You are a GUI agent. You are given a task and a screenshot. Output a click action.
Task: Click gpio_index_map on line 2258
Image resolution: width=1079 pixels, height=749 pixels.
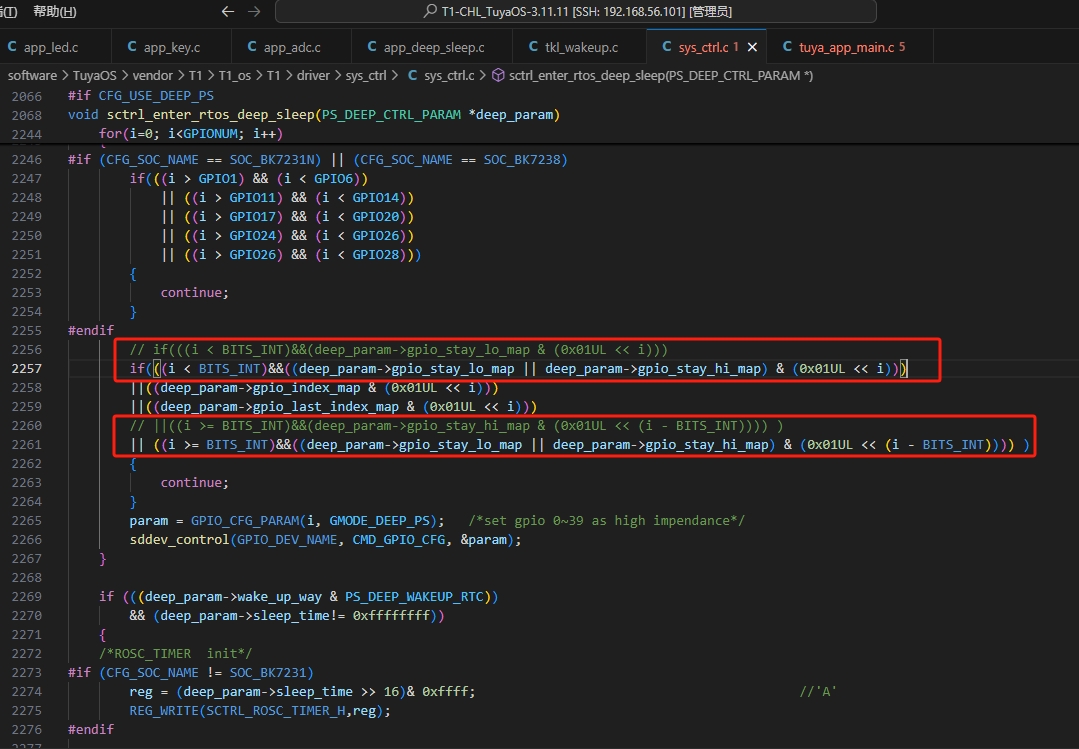(307, 388)
